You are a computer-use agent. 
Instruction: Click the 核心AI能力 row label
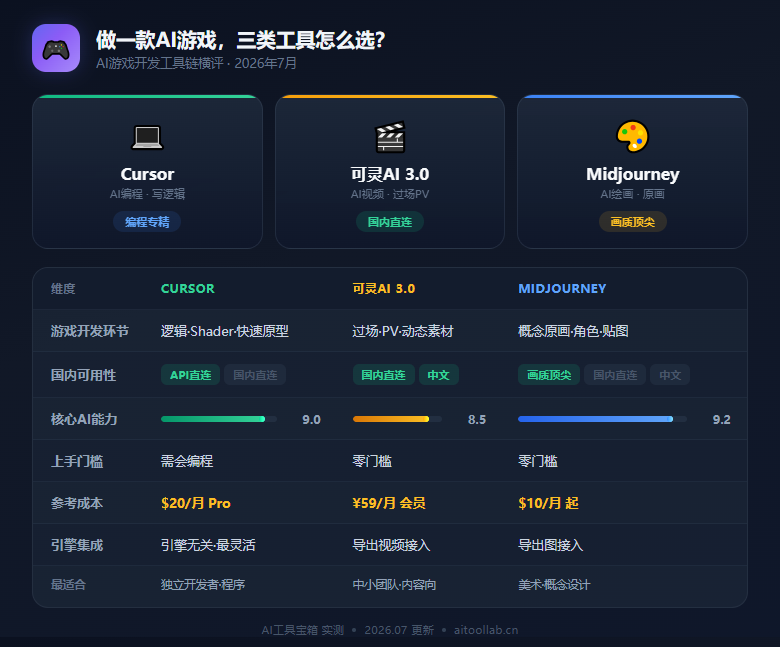pos(84,419)
